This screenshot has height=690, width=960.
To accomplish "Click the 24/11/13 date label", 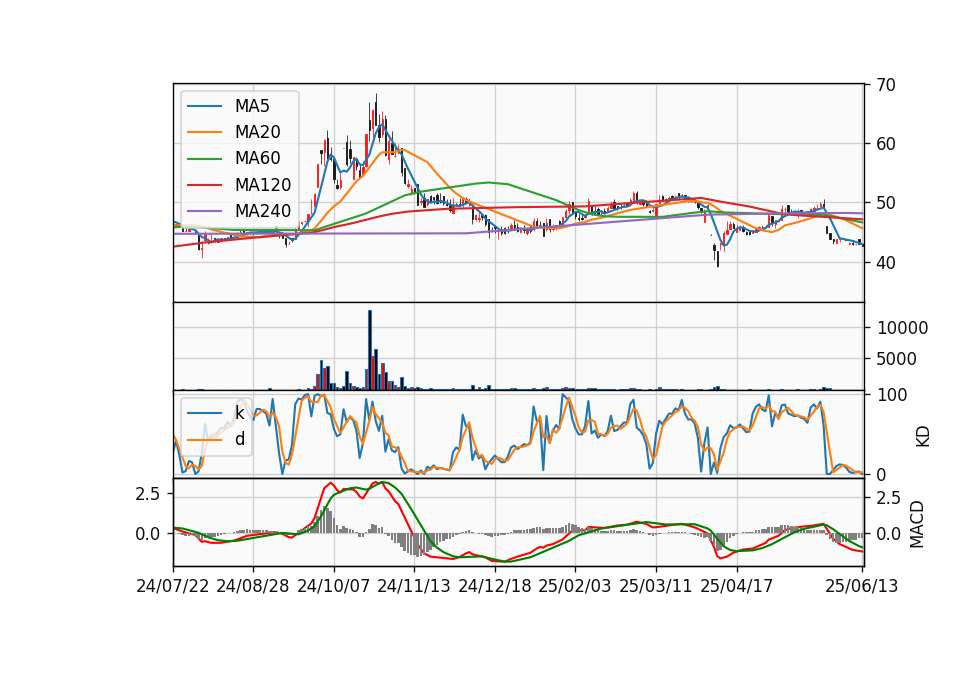I will pyautogui.click(x=414, y=586).
